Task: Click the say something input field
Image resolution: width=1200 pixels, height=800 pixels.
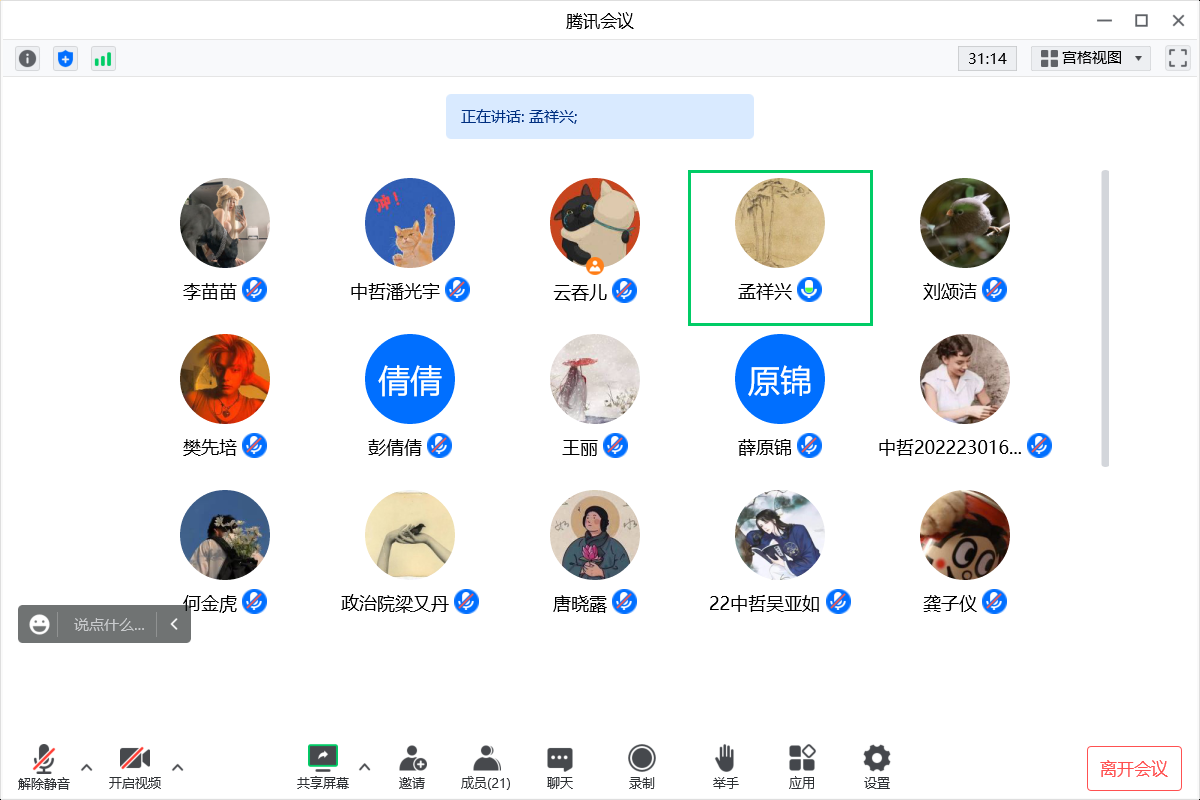Action: tap(108, 625)
